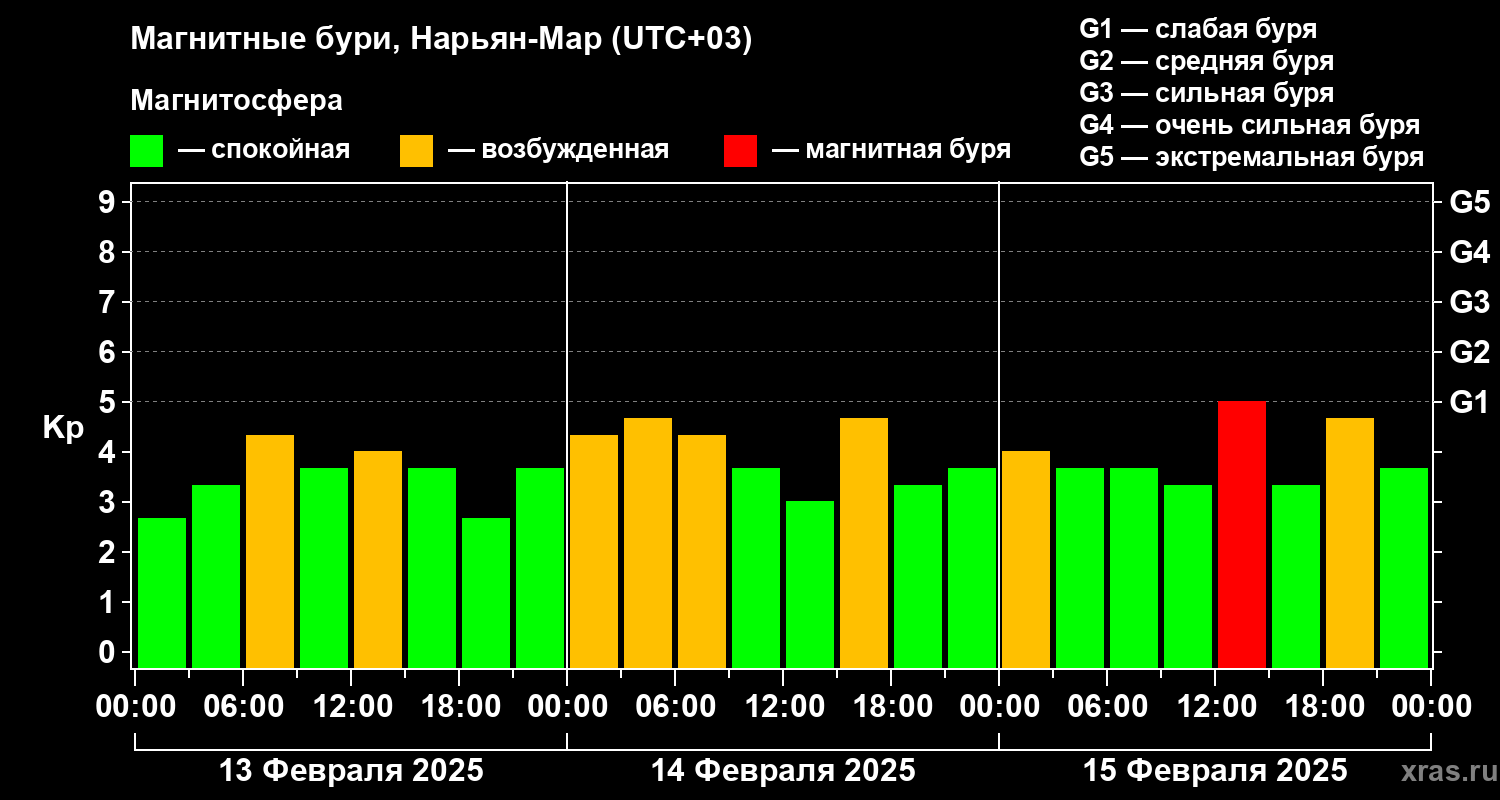
Task: Select the red storm bar on 15 Февраля
Action: (1242, 535)
